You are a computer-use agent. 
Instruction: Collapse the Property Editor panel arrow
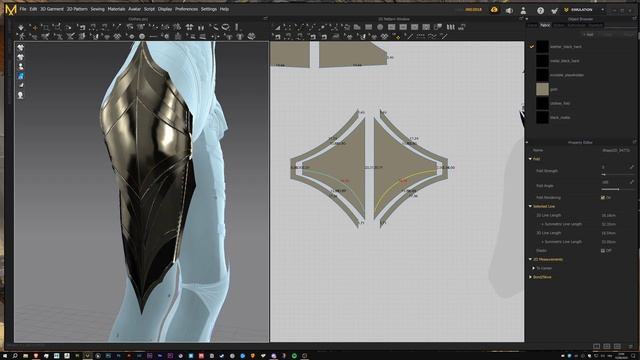point(527,142)
